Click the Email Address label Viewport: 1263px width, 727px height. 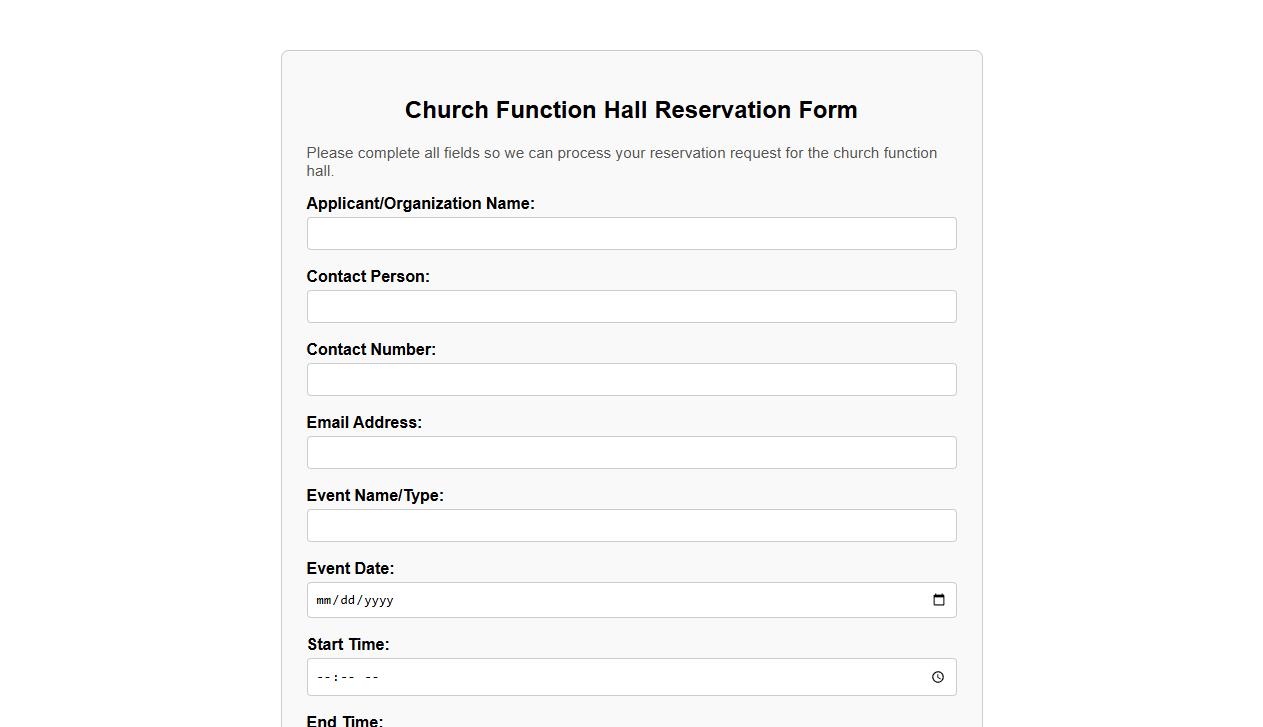coord(364,422)
